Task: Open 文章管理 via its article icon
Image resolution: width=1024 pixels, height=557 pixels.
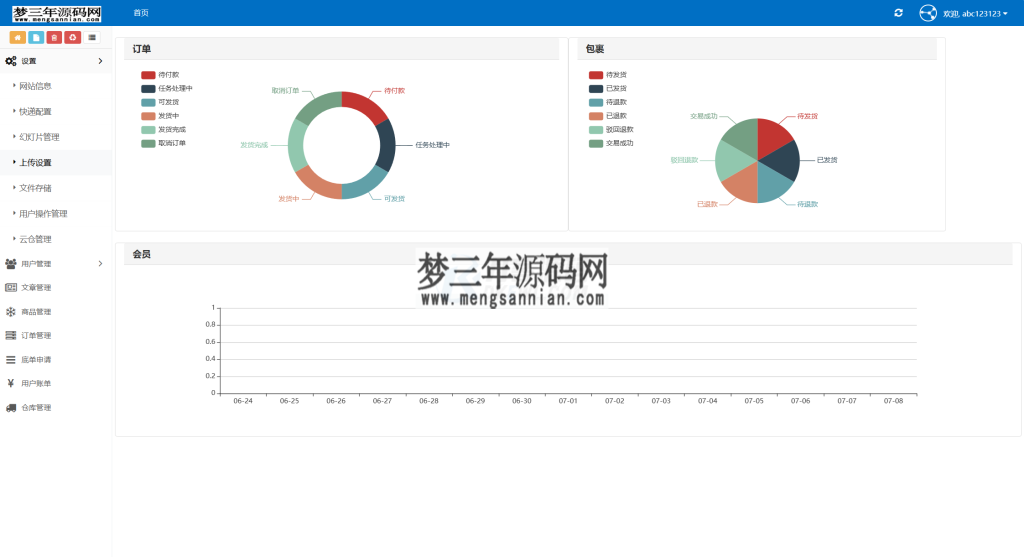Action: click(11, 287)
